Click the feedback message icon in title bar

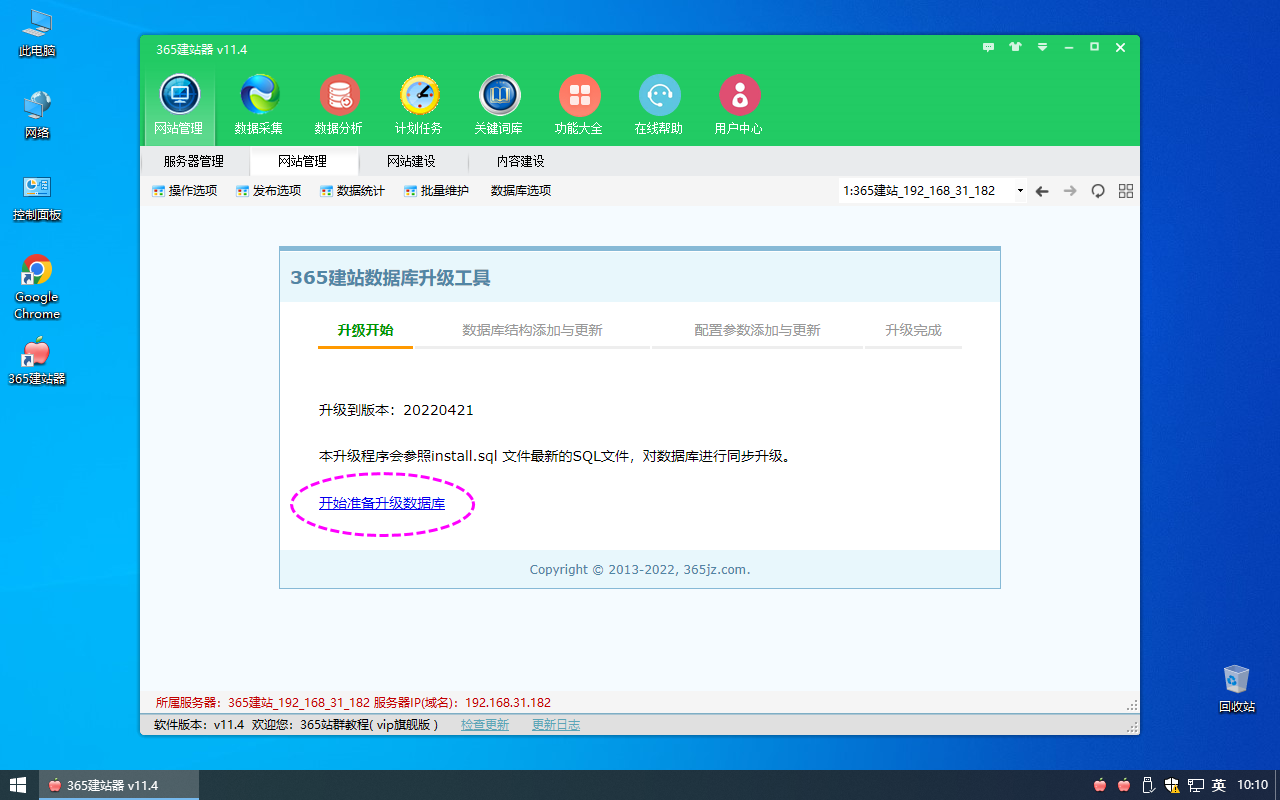(x=989, y=47)
